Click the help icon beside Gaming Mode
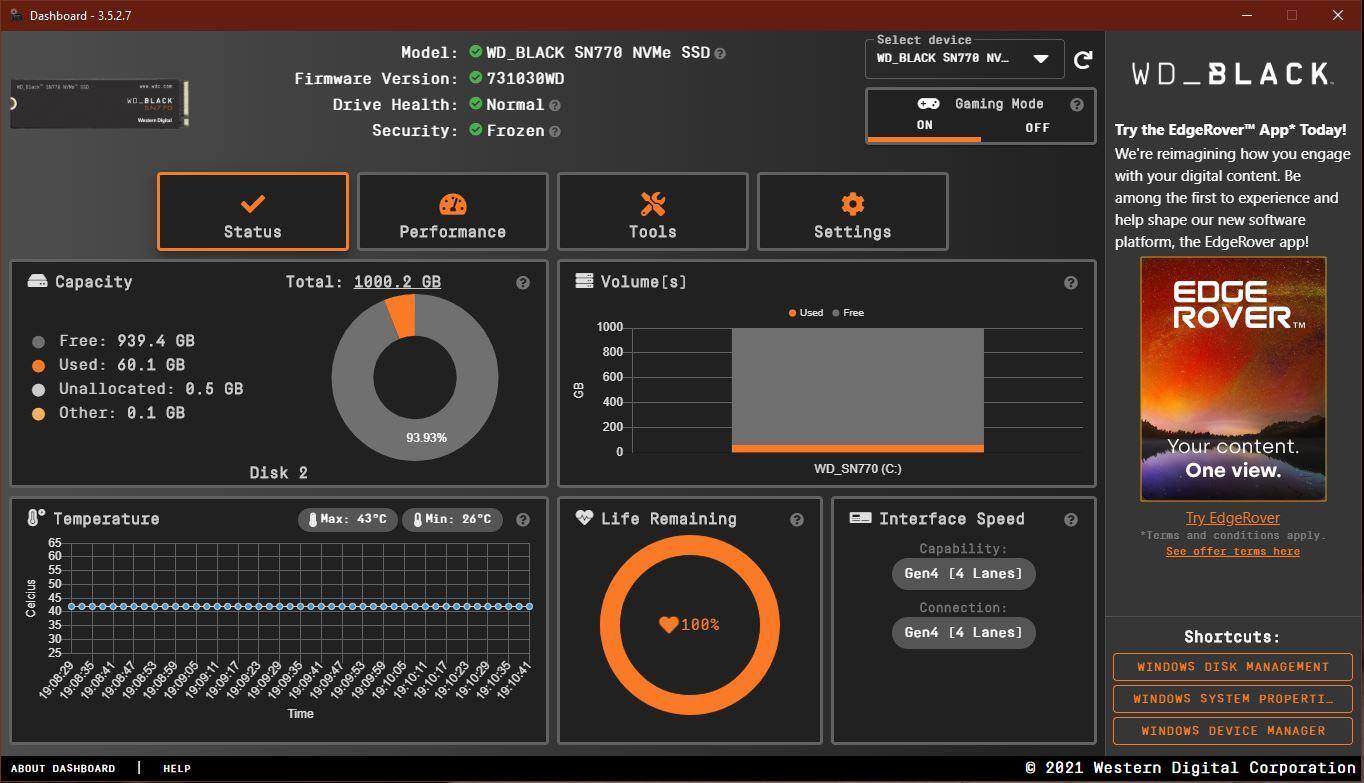 (1076, 105)
